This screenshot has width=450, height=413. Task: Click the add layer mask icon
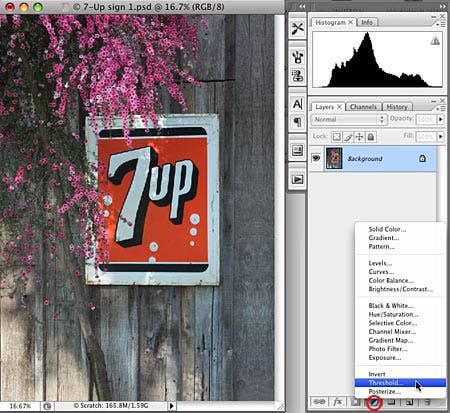point(356,402)
